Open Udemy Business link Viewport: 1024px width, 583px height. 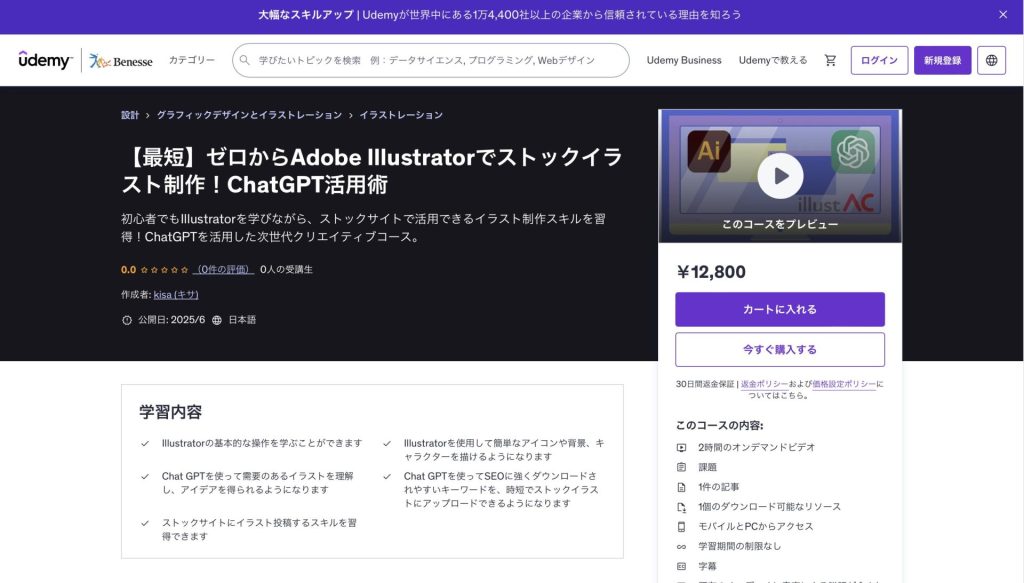pos(684,60)
